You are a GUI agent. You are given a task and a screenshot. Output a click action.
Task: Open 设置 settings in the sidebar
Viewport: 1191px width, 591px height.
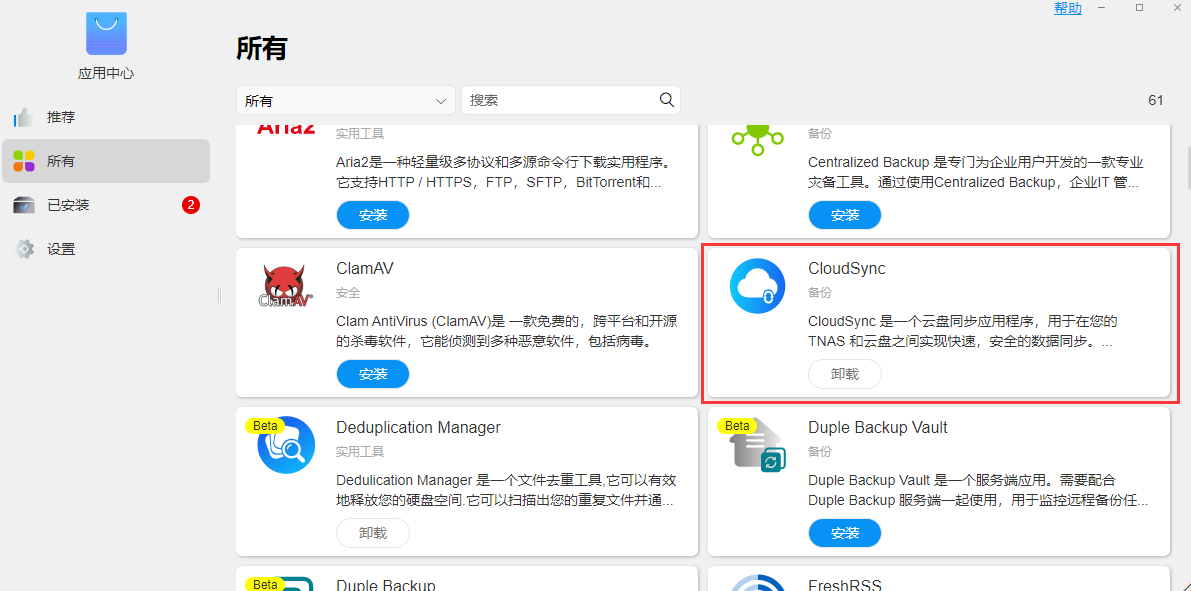click(x=61, y=249)
